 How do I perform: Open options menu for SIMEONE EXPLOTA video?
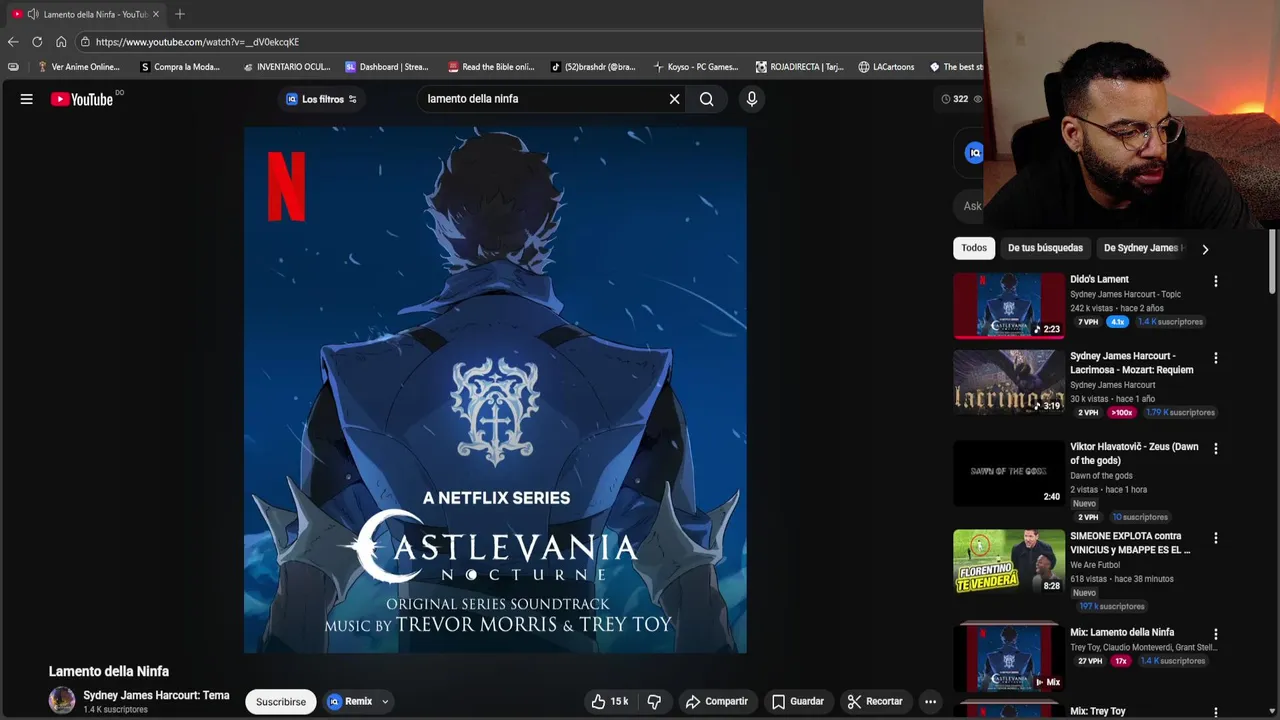point(1216,538)
